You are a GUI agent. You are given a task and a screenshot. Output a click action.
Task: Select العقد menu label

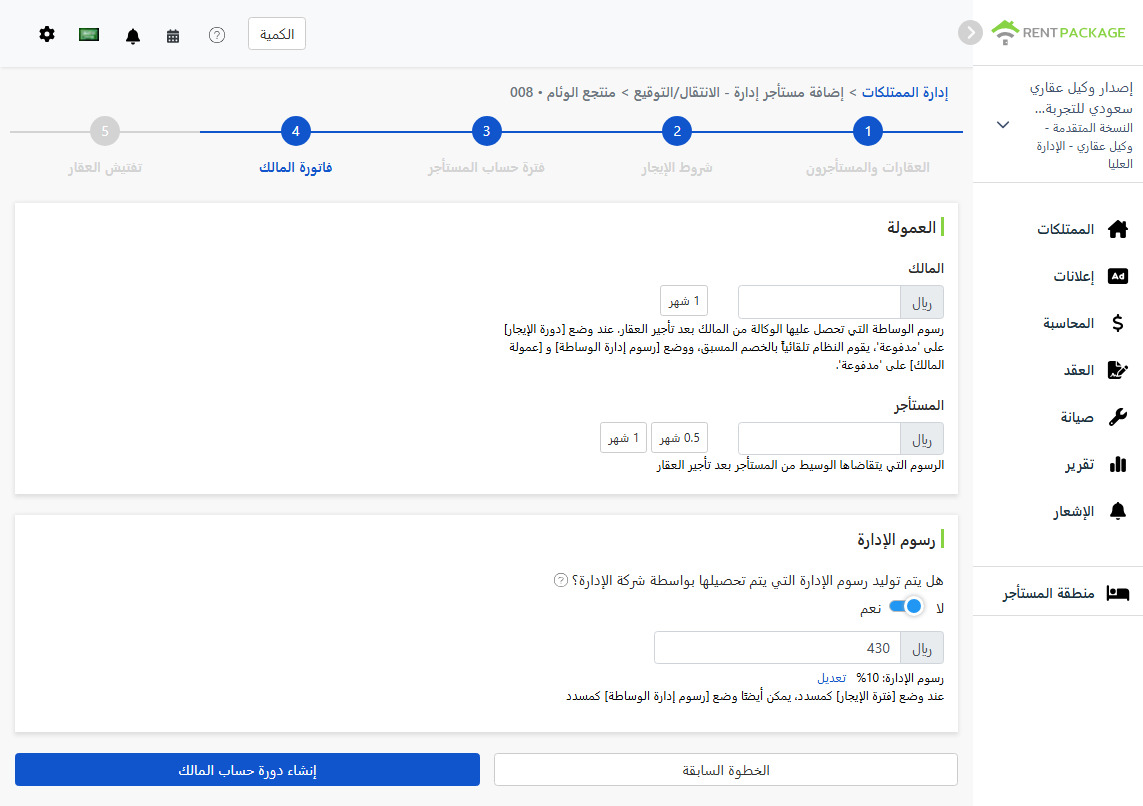tap(1078, 370)
